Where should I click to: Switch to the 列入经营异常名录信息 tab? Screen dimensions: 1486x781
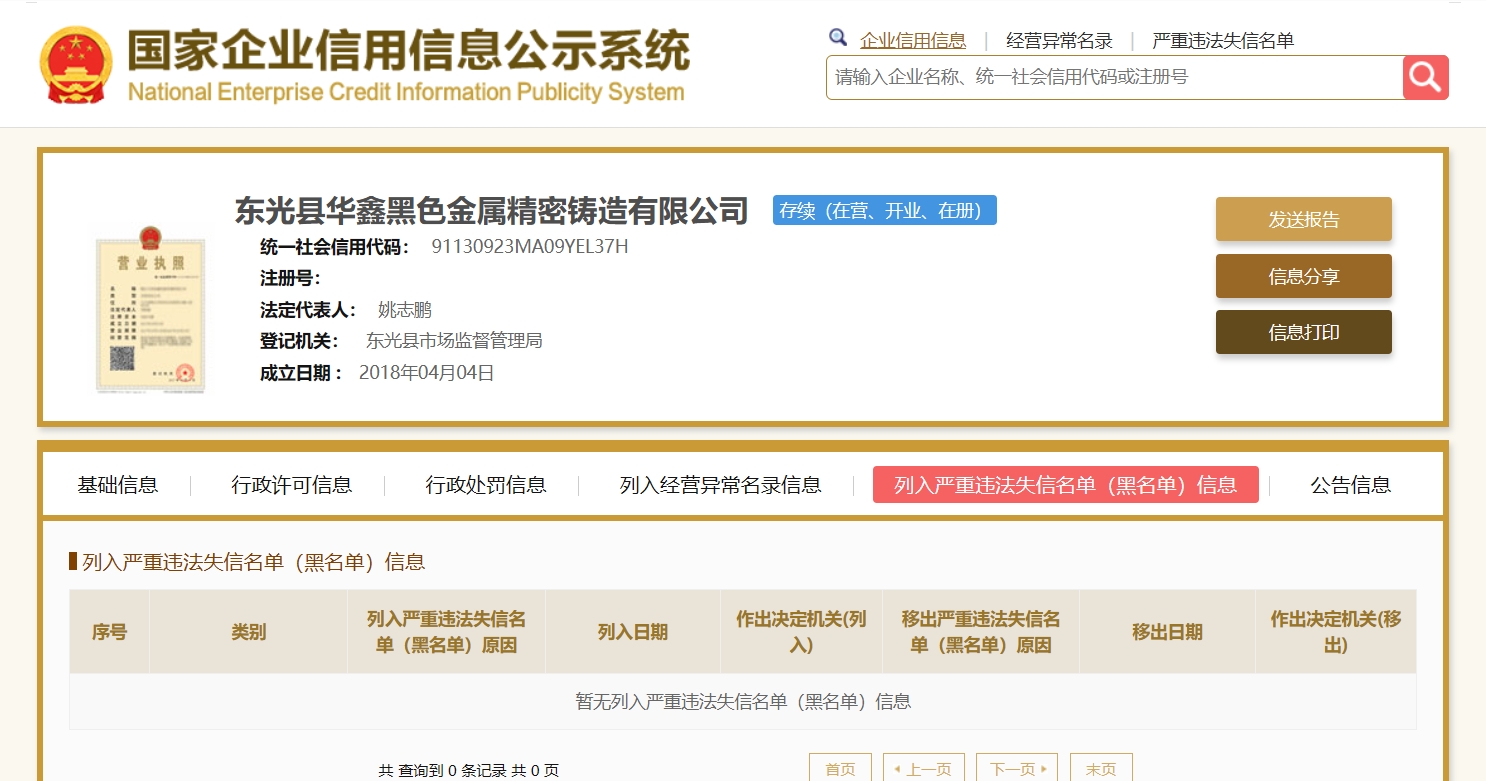(x=720, y=485)
